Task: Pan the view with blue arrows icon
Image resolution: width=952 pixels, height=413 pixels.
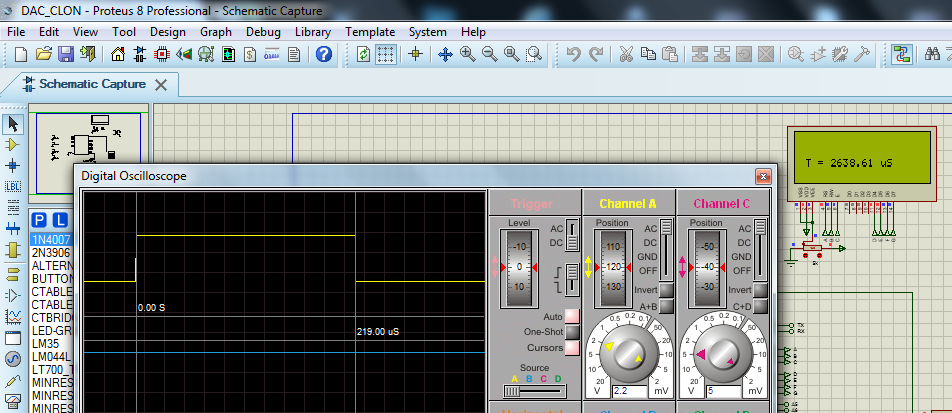Action: tap(446, 55)
